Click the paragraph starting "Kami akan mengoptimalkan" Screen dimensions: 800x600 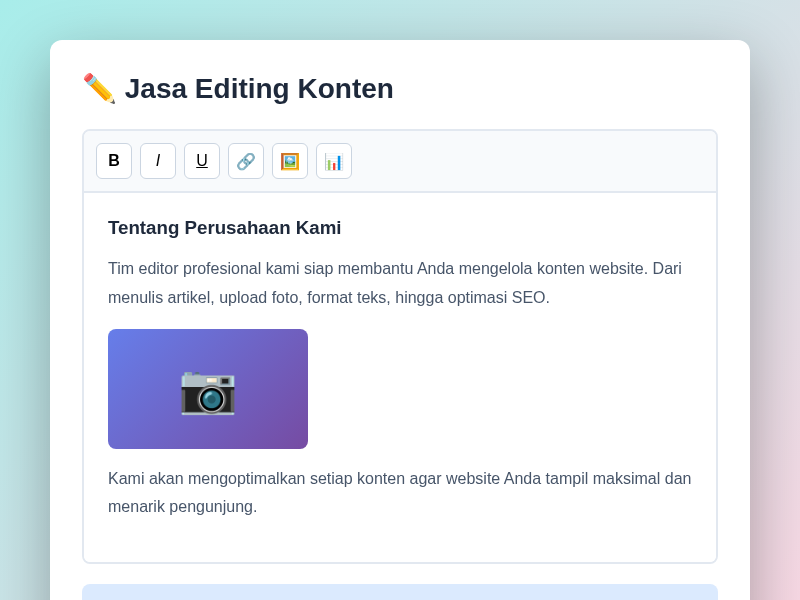click(399, 492)
